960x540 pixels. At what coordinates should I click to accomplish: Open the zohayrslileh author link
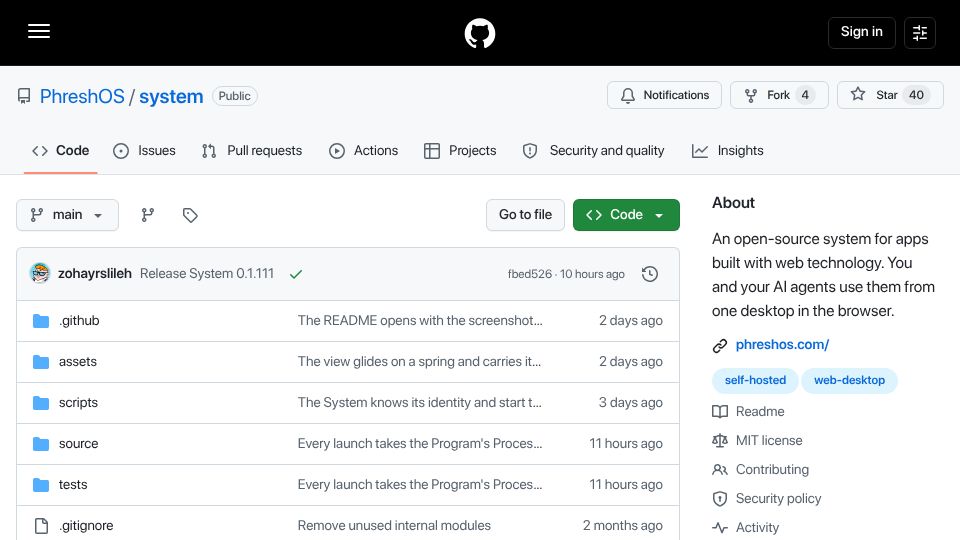tap(95, 274)
